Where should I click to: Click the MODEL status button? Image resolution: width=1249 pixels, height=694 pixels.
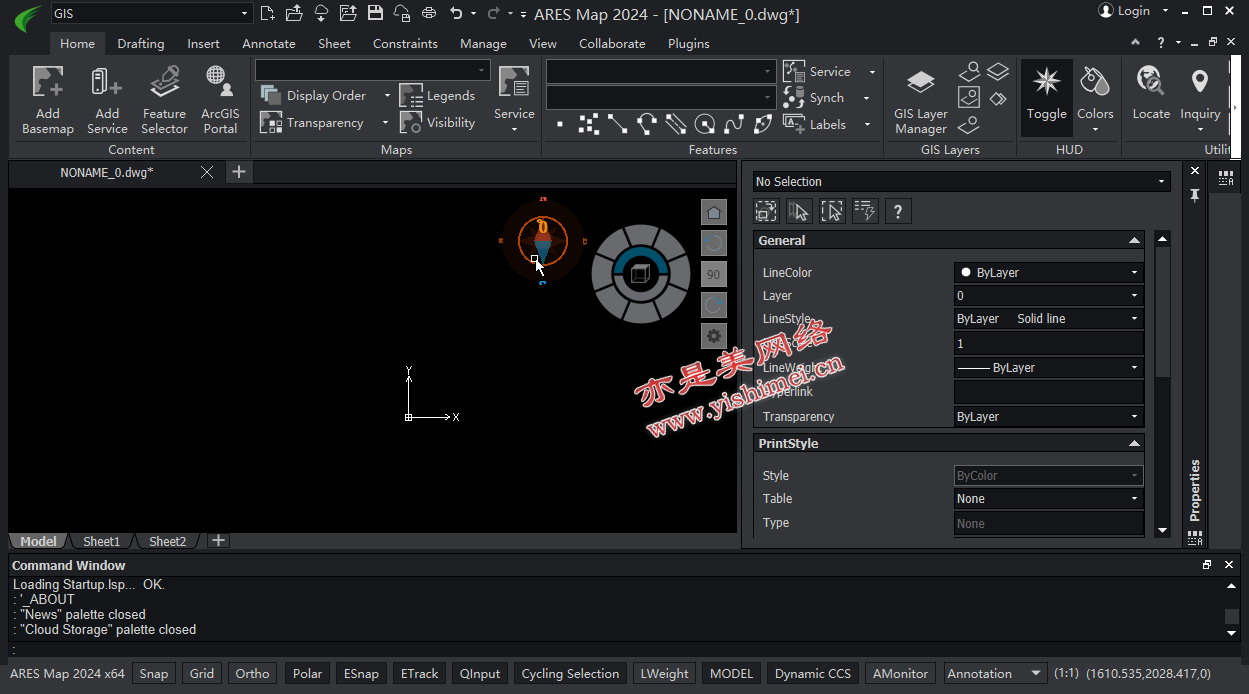(x=731, y=674)
